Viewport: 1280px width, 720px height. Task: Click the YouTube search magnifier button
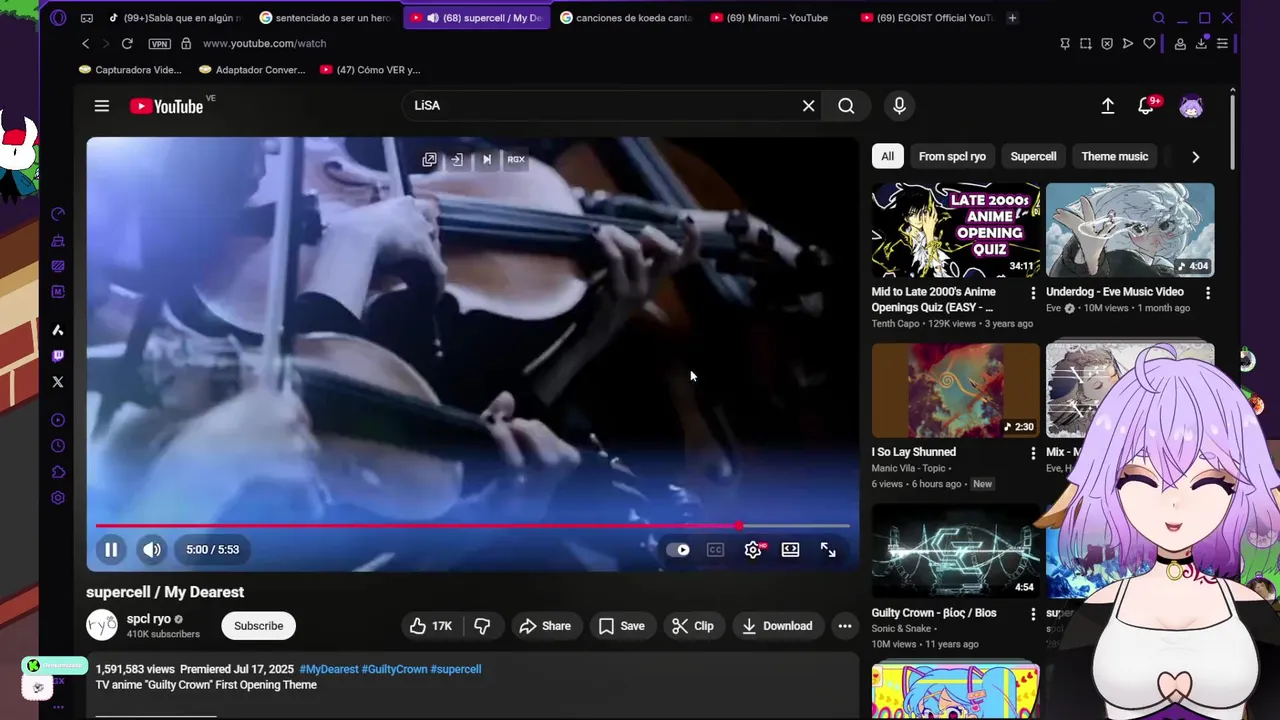[x=846, y=106]
